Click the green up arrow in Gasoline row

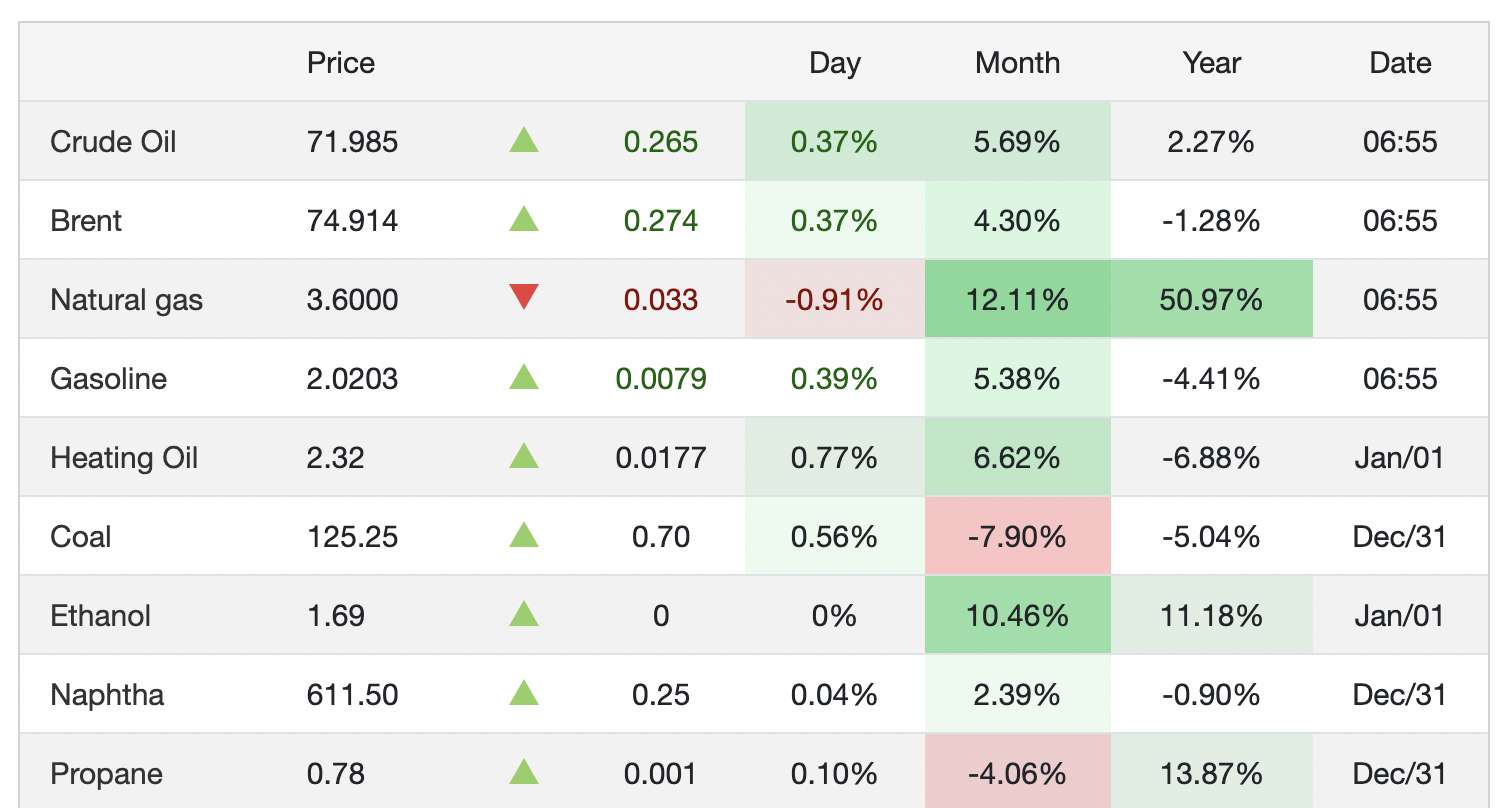click(x=524, y=377)
